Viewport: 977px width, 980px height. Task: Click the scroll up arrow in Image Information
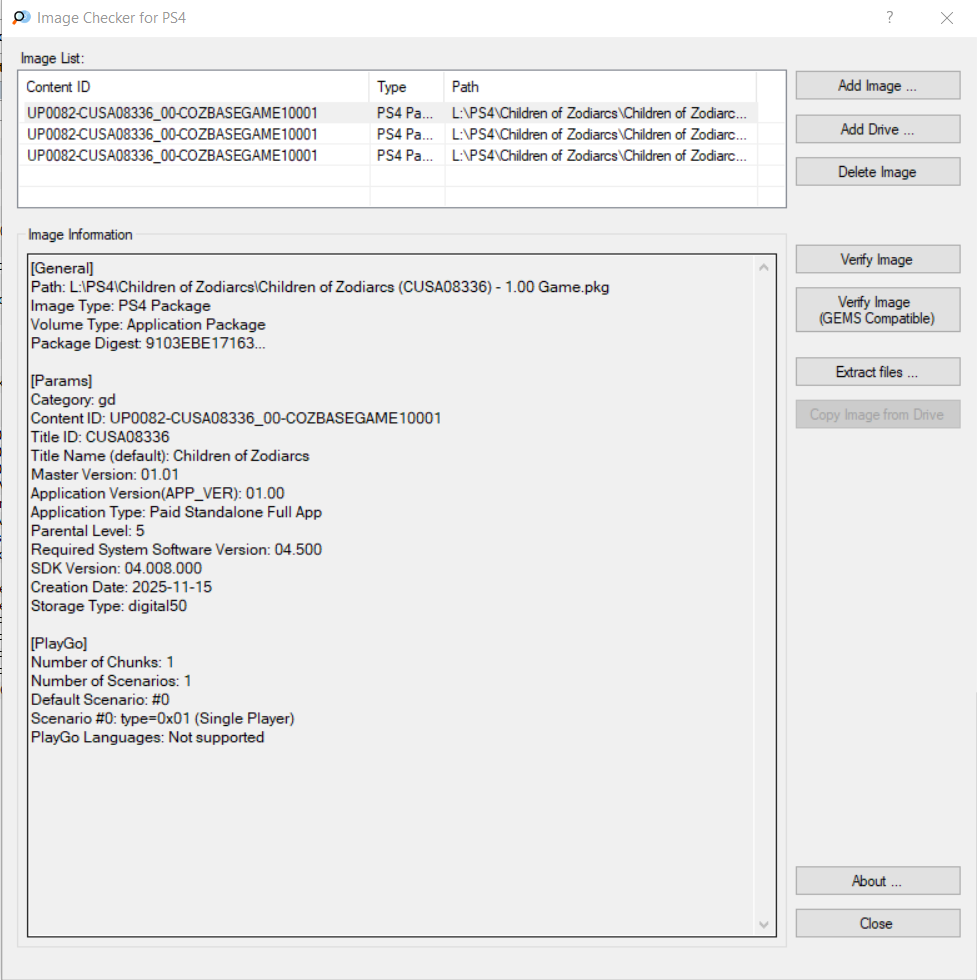765,268
